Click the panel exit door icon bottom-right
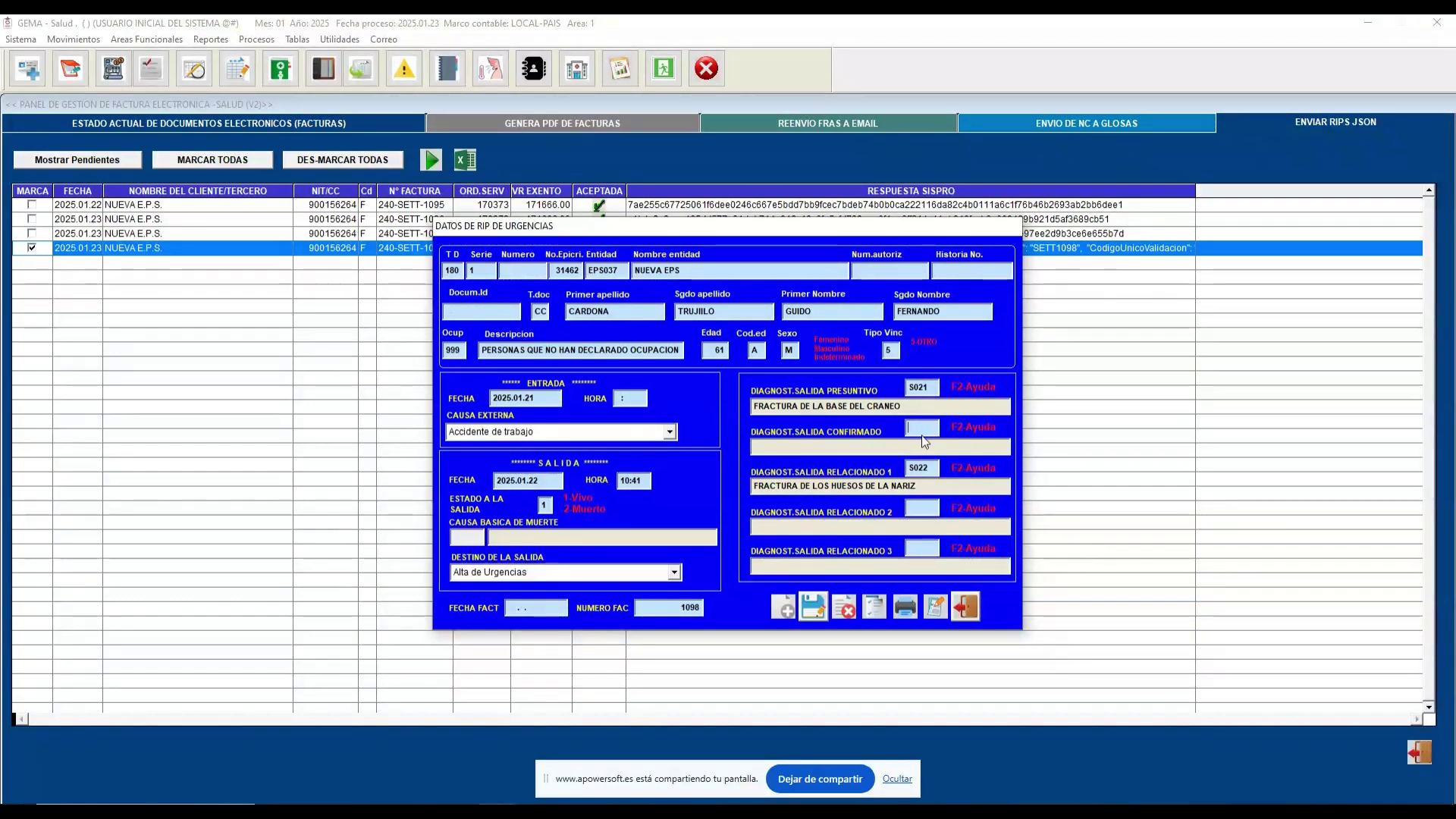The height and width of the screenshot is (819, 1456). coord(1419,752)
